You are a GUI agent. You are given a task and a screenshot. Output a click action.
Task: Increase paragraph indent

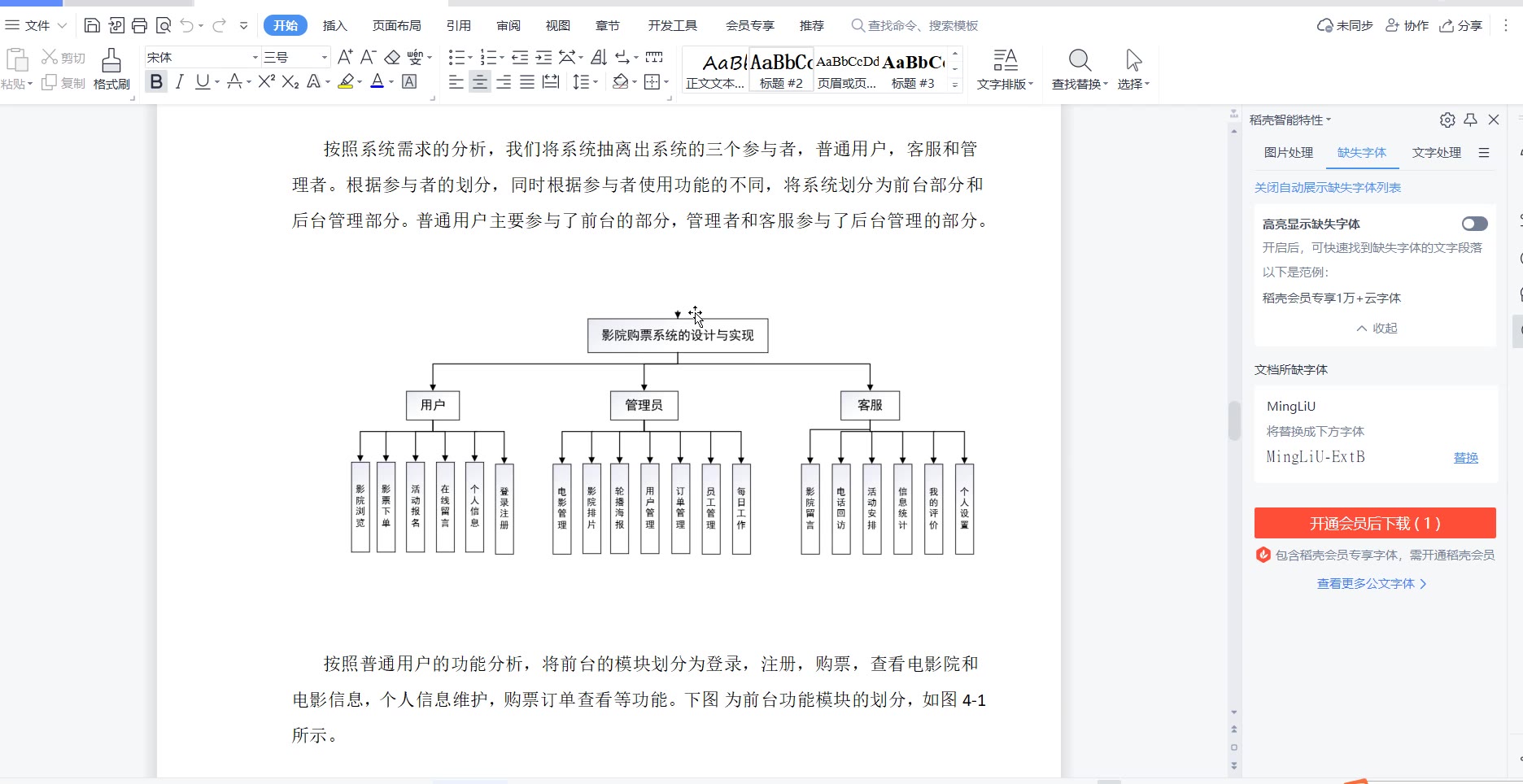click(543, 57)
